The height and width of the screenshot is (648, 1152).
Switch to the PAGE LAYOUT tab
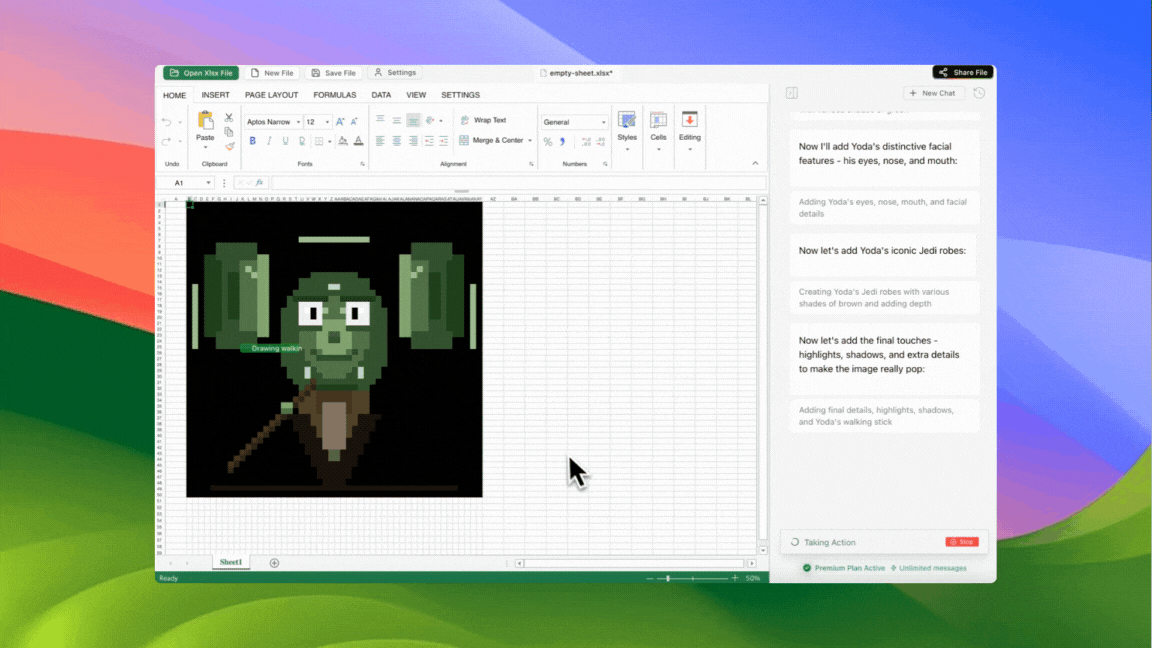(x=271, y=95)
